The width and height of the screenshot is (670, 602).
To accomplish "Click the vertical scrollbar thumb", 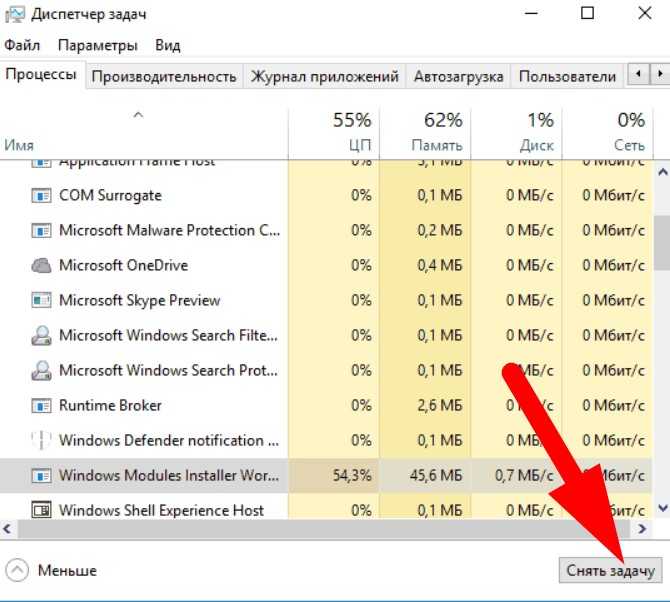I will click(662, 243).
